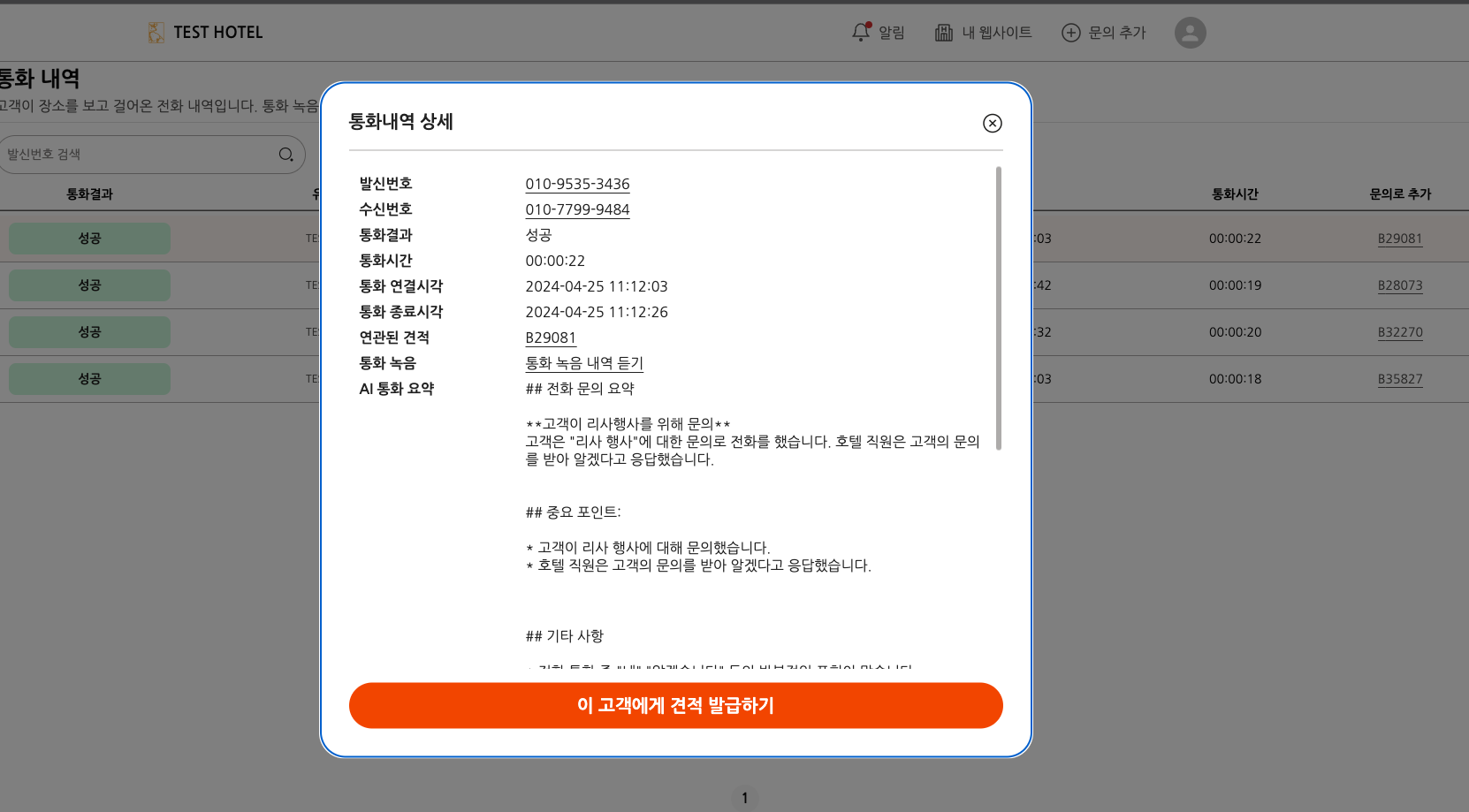Click 통화 녹음 내역 듣기 link
This screenshot has width=1469, height=812.
tap(584, 363)
